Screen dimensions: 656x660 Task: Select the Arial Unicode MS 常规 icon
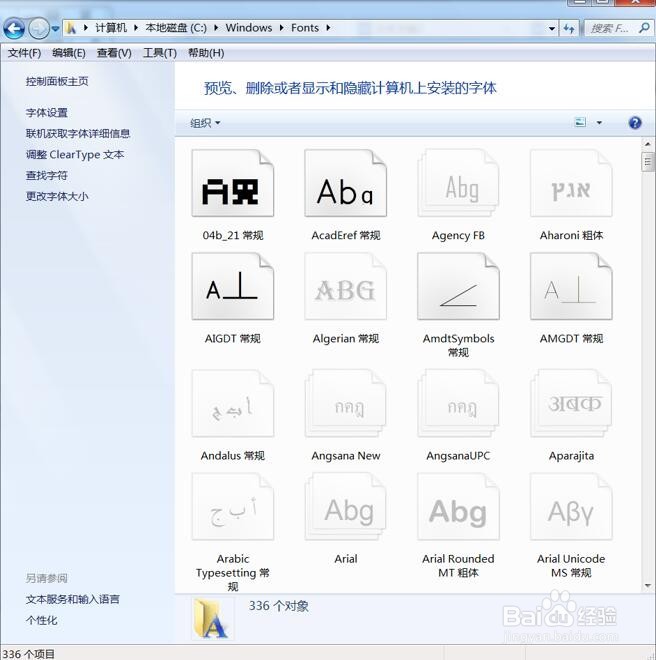pyautogui.click(x=571, y=507)
